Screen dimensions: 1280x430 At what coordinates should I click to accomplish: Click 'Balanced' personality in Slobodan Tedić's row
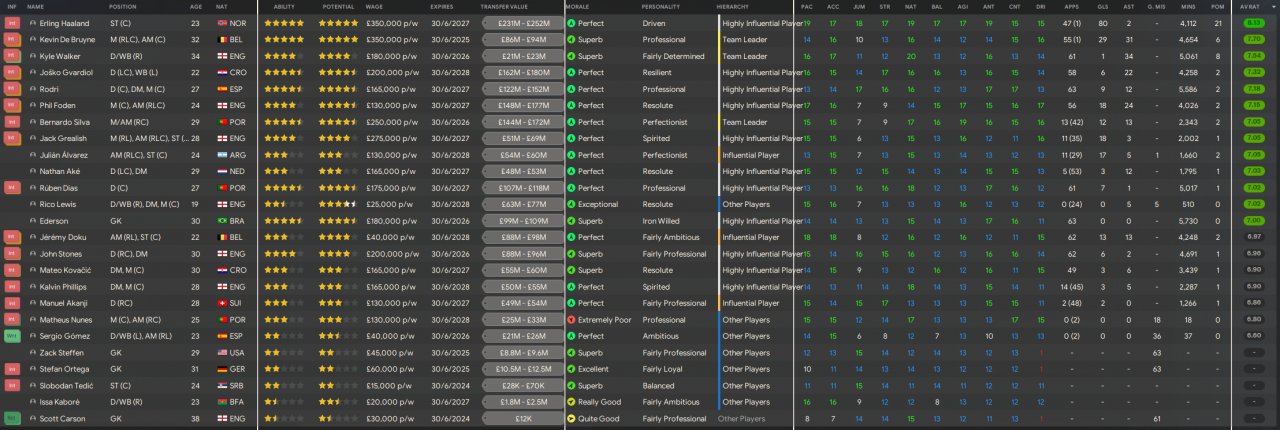point(658,385)
